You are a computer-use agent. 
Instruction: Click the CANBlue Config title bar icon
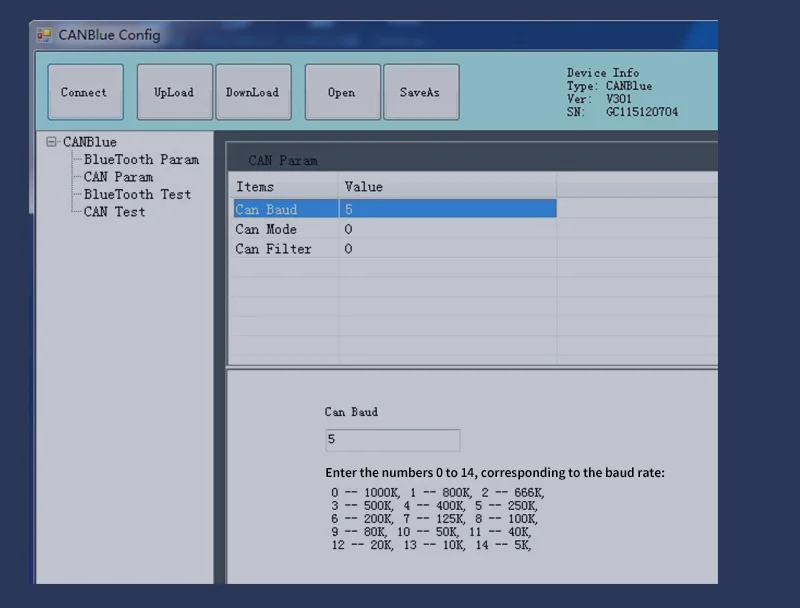click(x=44, y=35)
